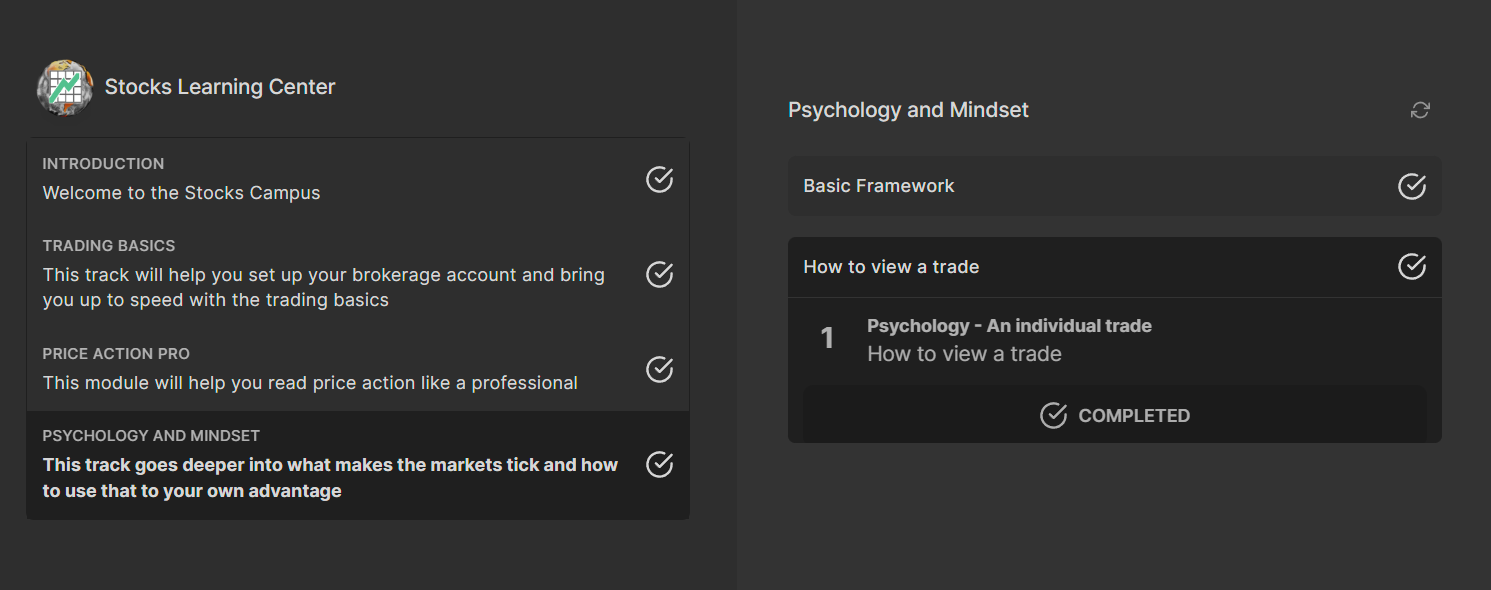Select the Trading Basics track
1491x590 pixels.
(x=323, y=287)
